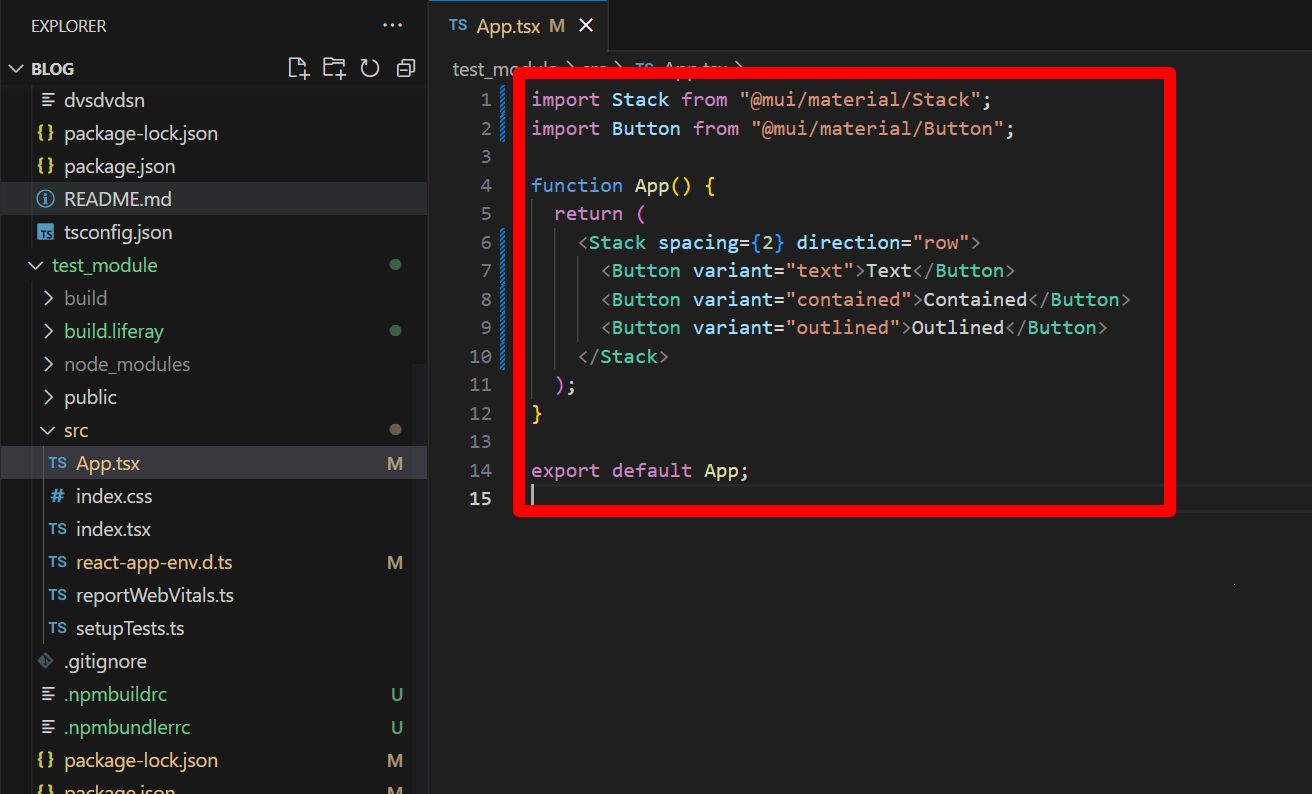Click the variant="text" attribute
This screenshot has width=1312, height=794.
click(774, 270)
